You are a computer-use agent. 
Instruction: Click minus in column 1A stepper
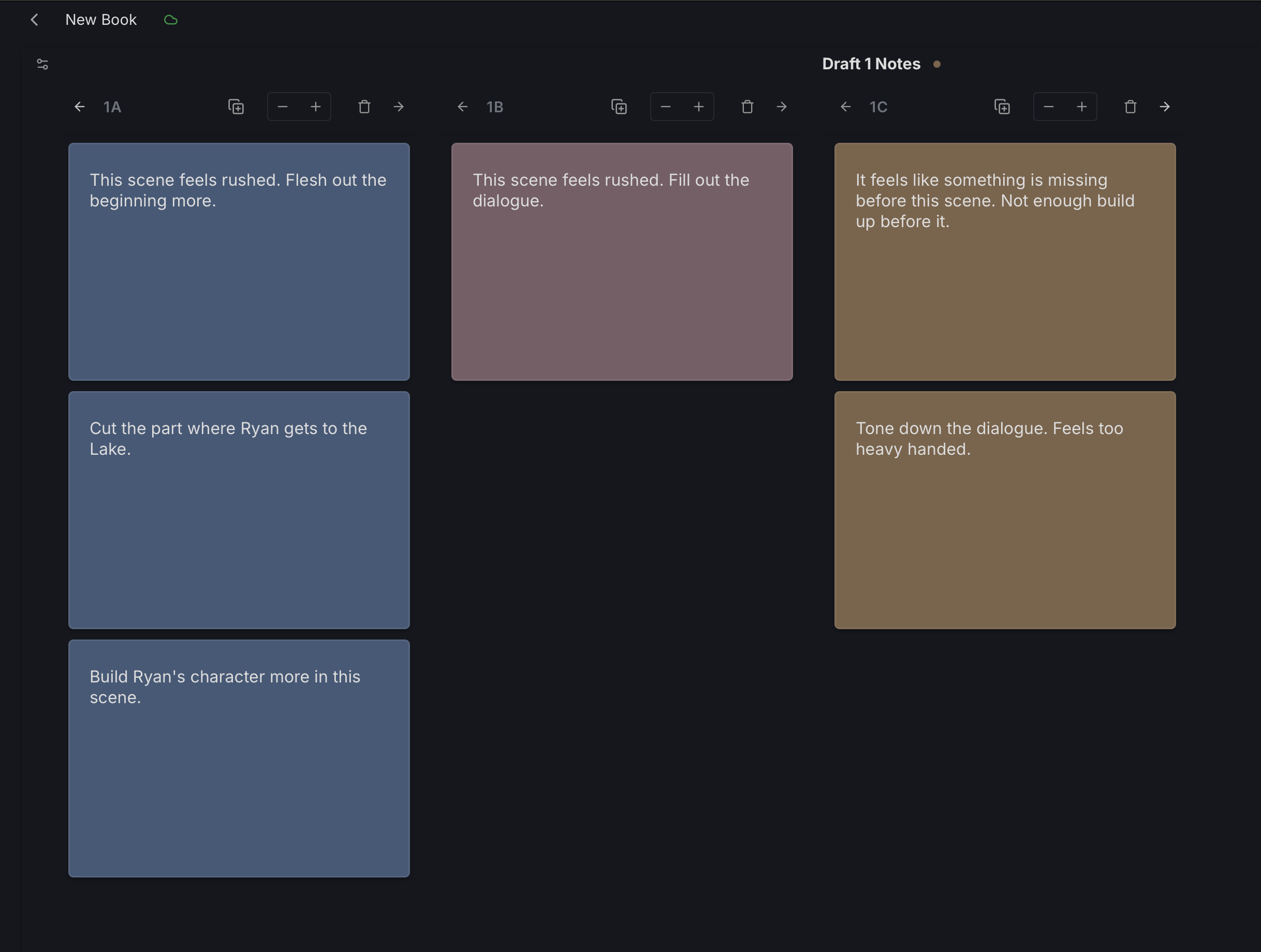click(x=283, y=107)
